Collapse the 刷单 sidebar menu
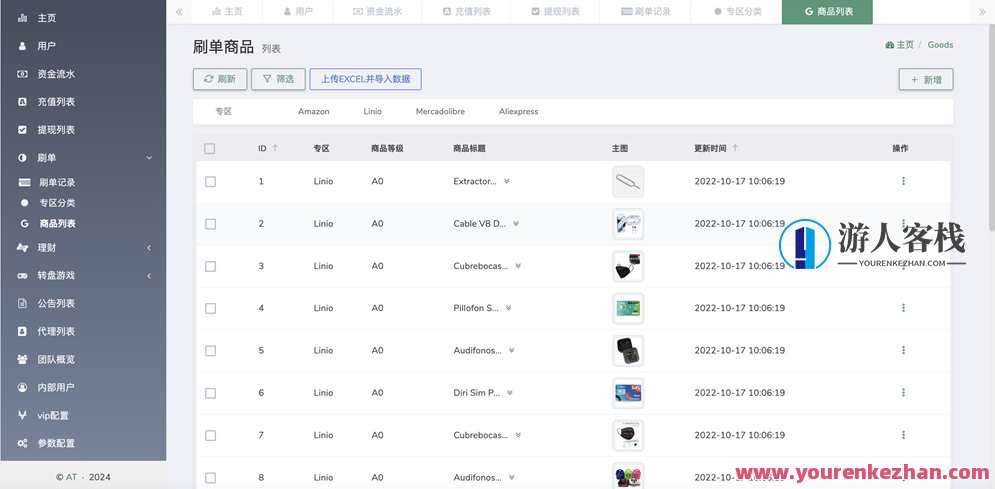 pos(82,157)
